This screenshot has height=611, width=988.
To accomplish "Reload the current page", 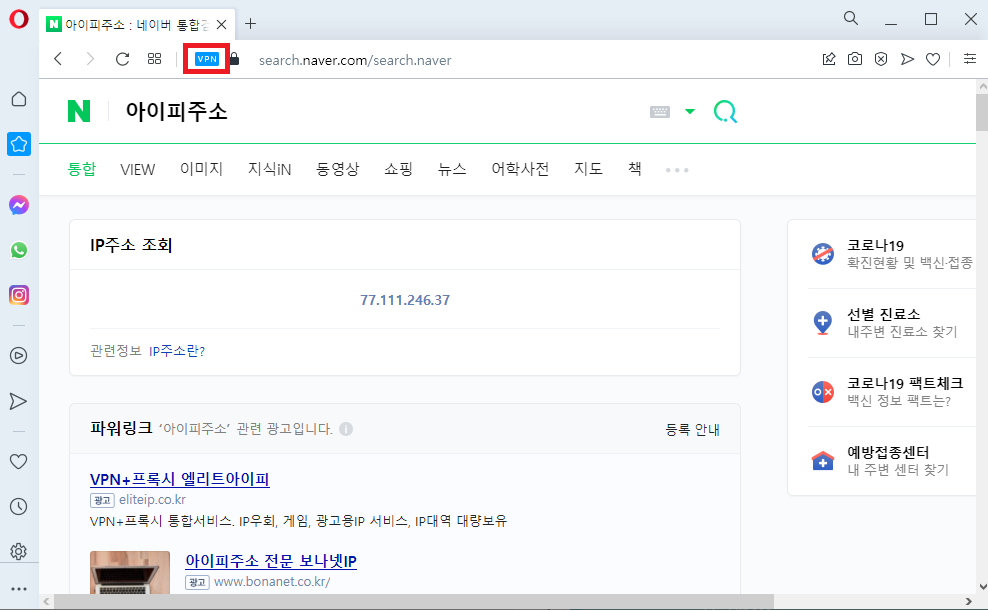I will click(x=122, y=59).
